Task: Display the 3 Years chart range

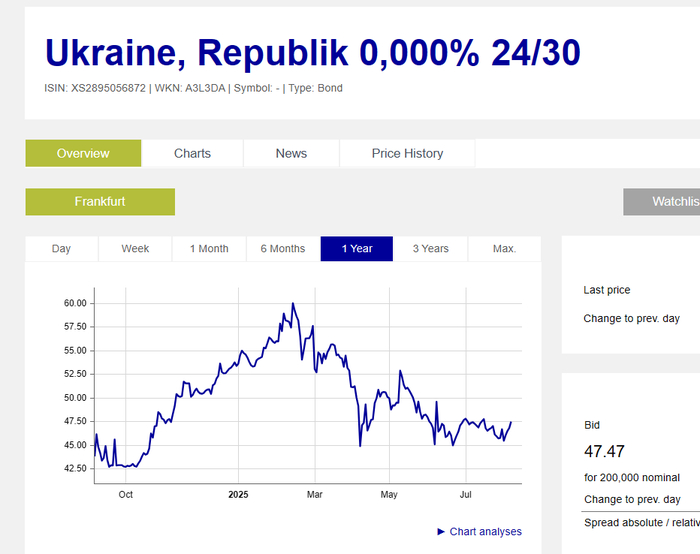Action: tap(430, 248)
